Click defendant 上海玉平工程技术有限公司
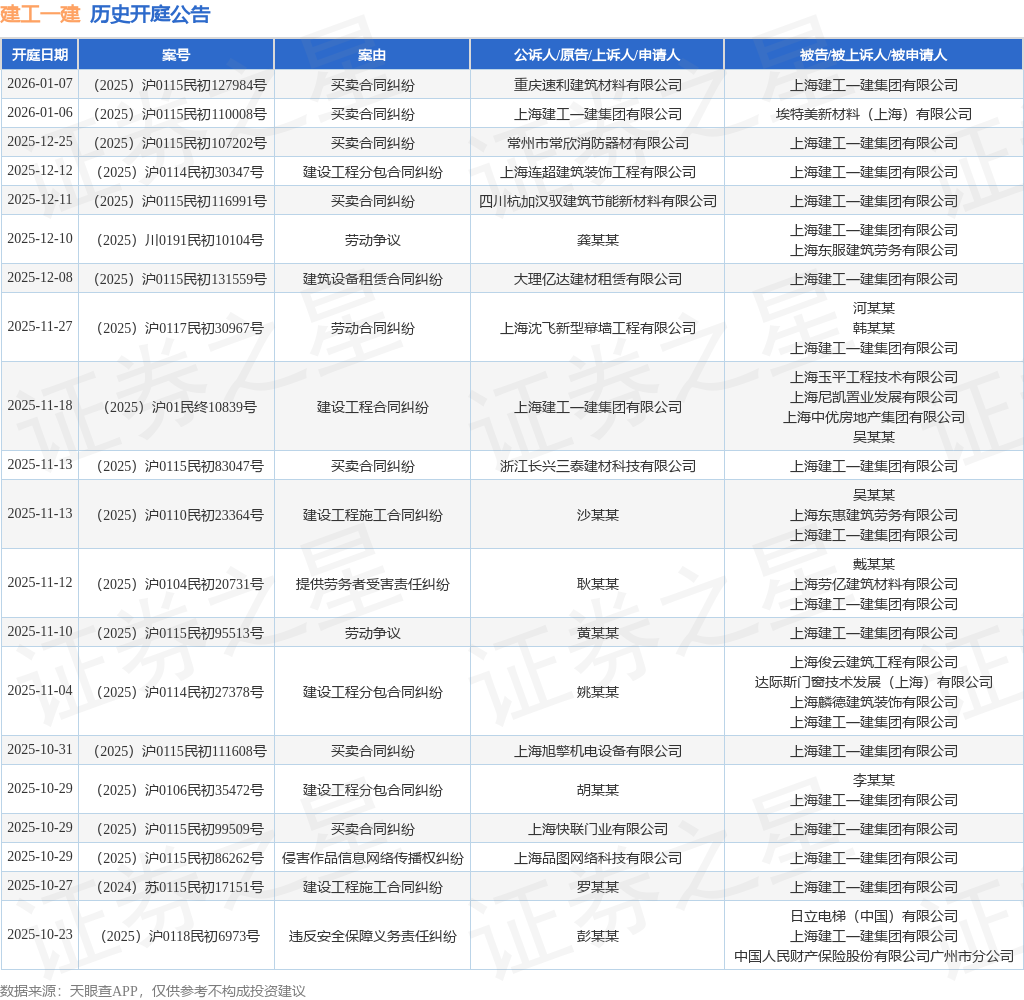 point(874,377)
